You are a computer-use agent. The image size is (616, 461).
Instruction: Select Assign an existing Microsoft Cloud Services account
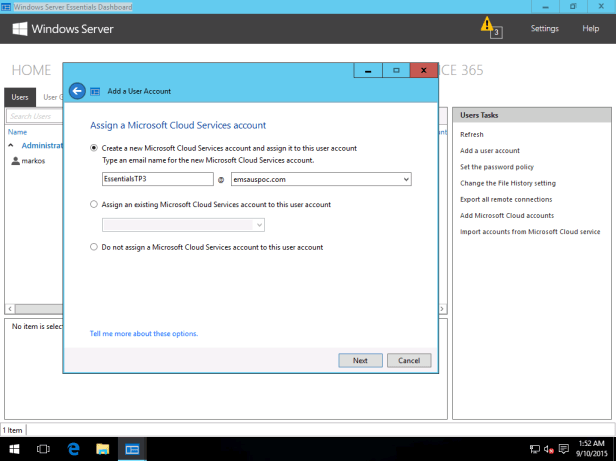94,204
